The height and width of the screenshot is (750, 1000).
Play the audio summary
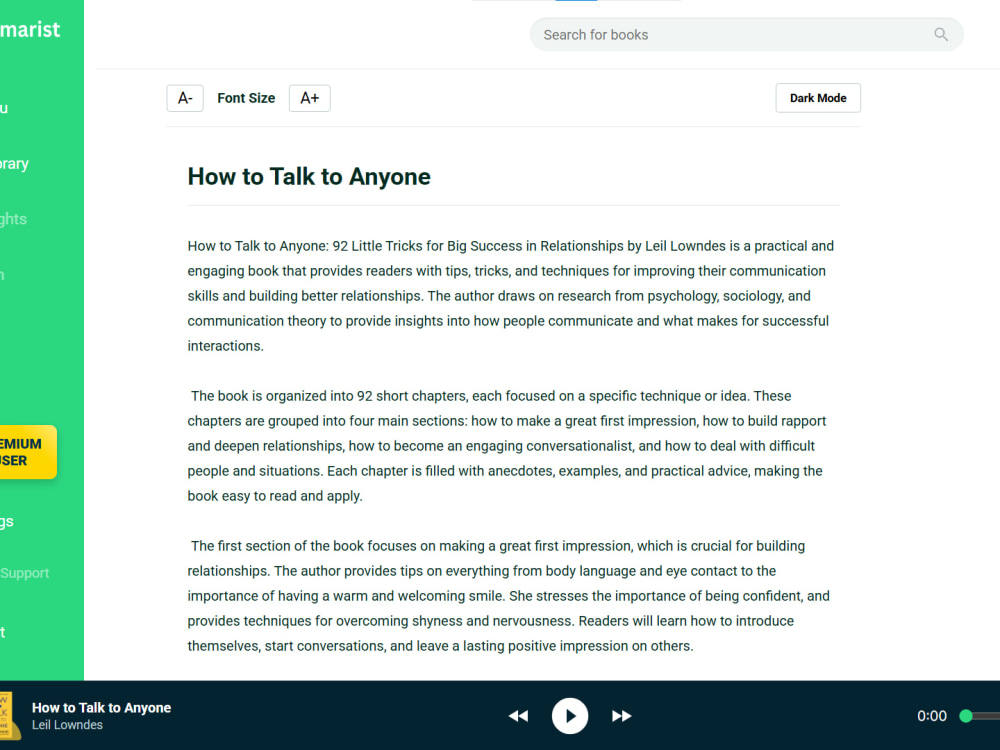click(x=570, y=716)
